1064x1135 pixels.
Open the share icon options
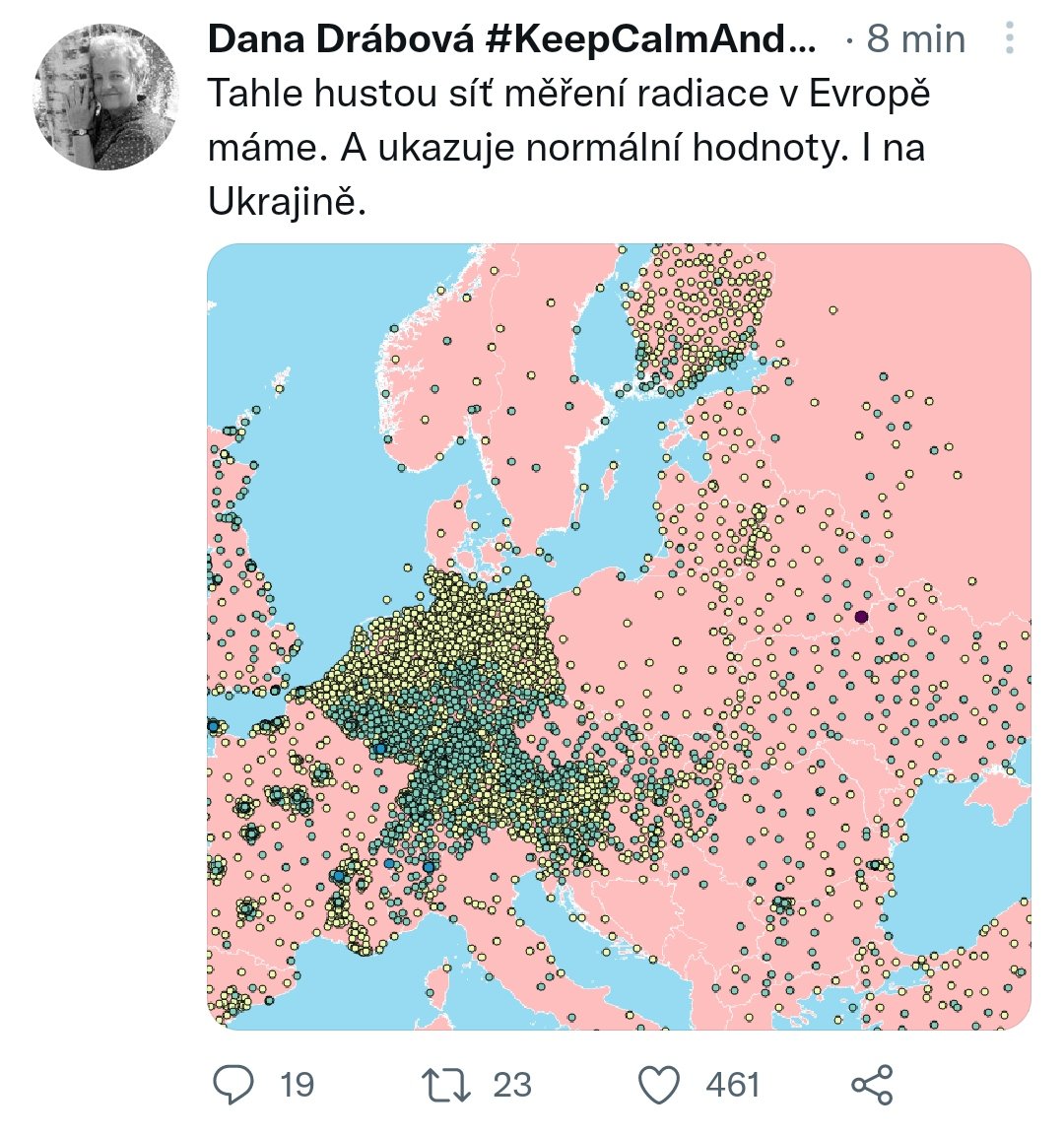point(872,1085)
